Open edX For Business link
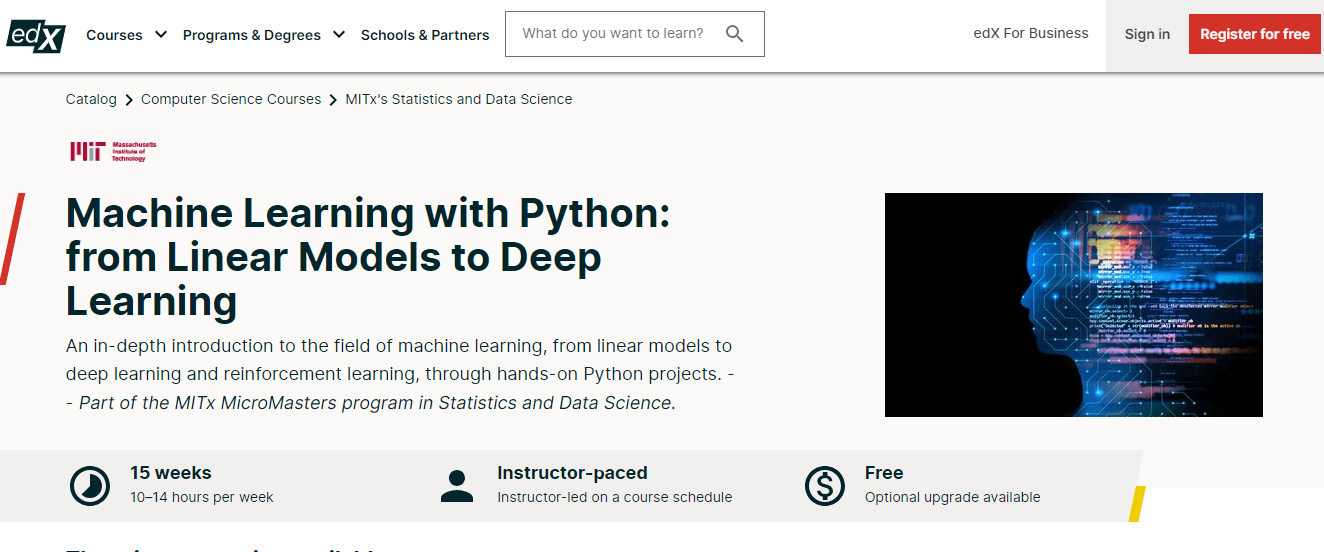The width and height of the screenshot is (1324, 552). coord(1031,33)
